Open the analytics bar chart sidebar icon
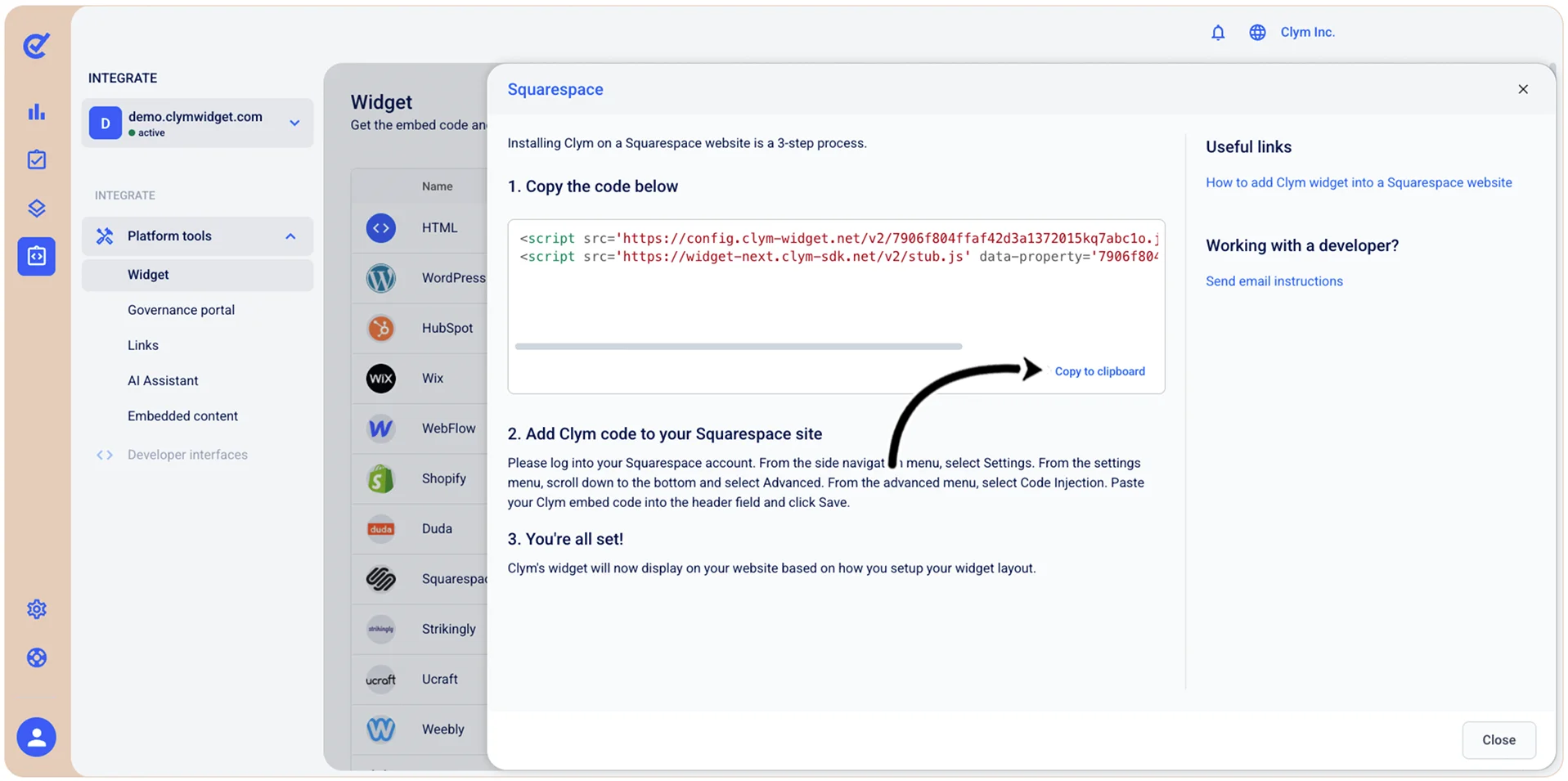Screen dimensions: 1568x781 (37, 112)
